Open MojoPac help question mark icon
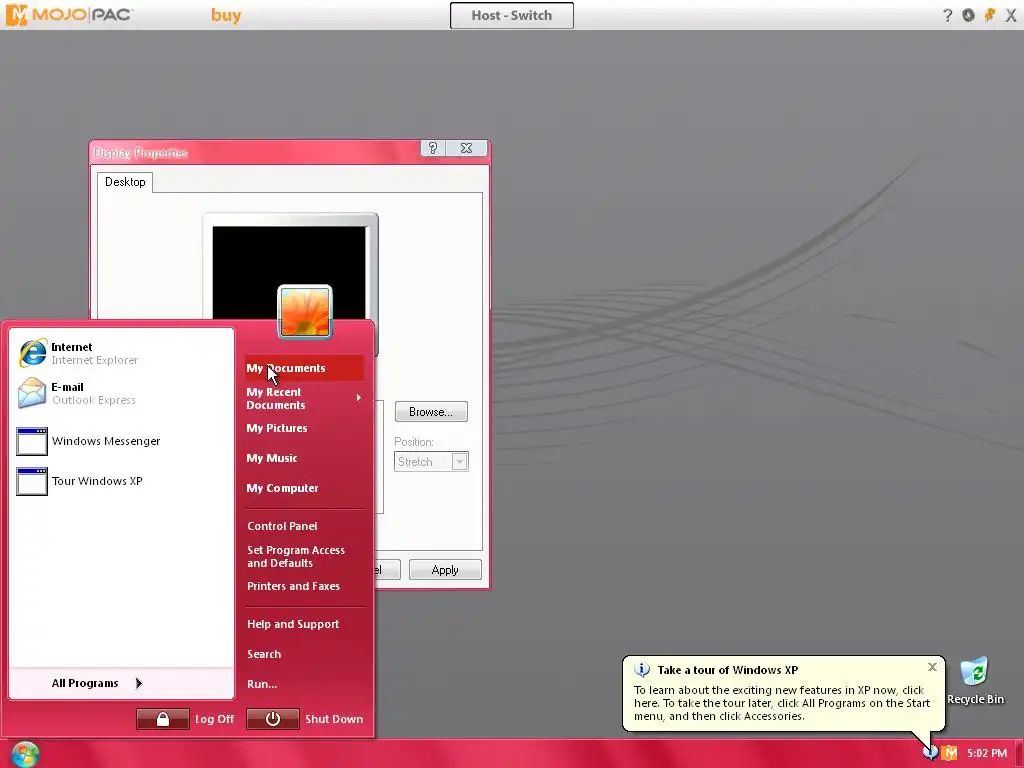 [948, 15]
